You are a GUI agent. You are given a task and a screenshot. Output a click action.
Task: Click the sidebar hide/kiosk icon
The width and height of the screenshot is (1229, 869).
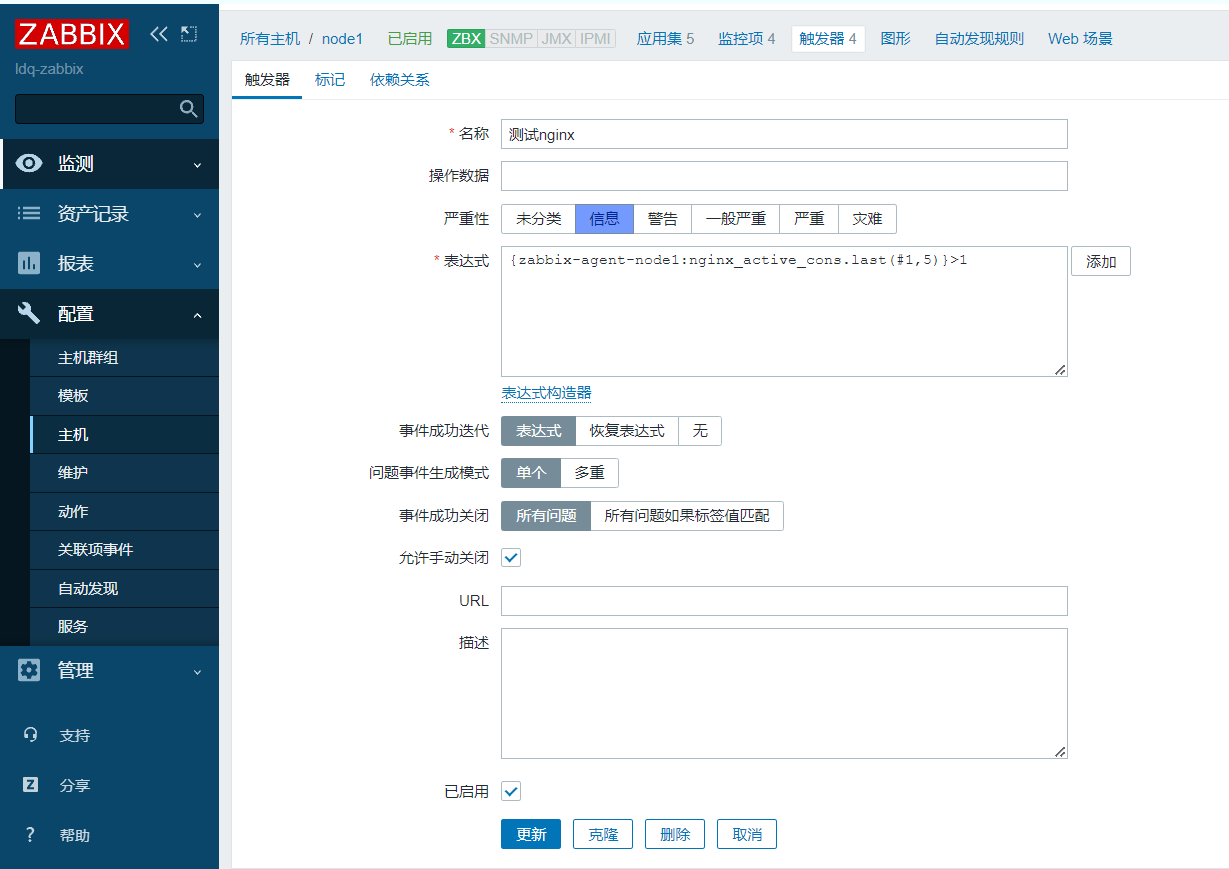(189, 34)
